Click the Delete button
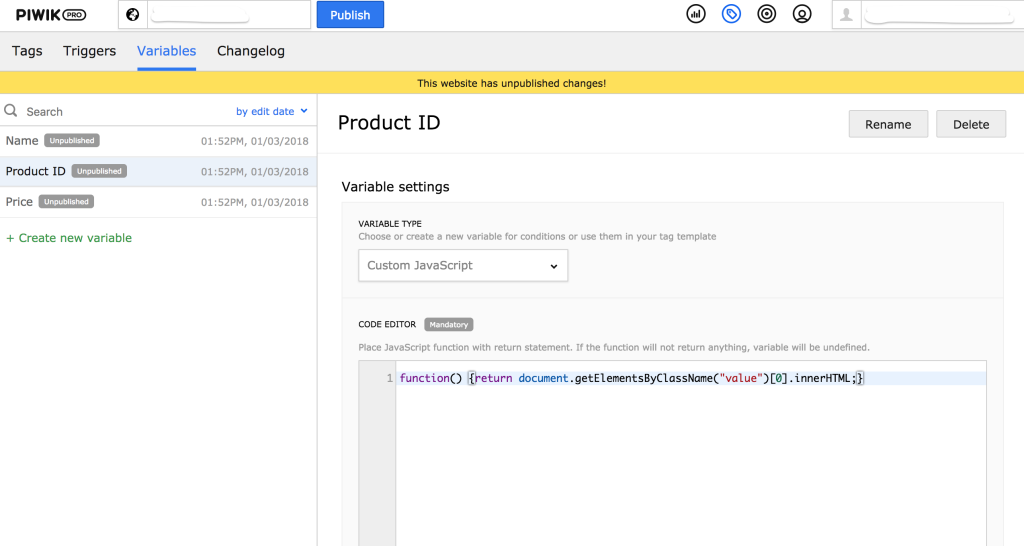Image resolution: width=1024 pixels, height=546 pixels. click(971, 124)
